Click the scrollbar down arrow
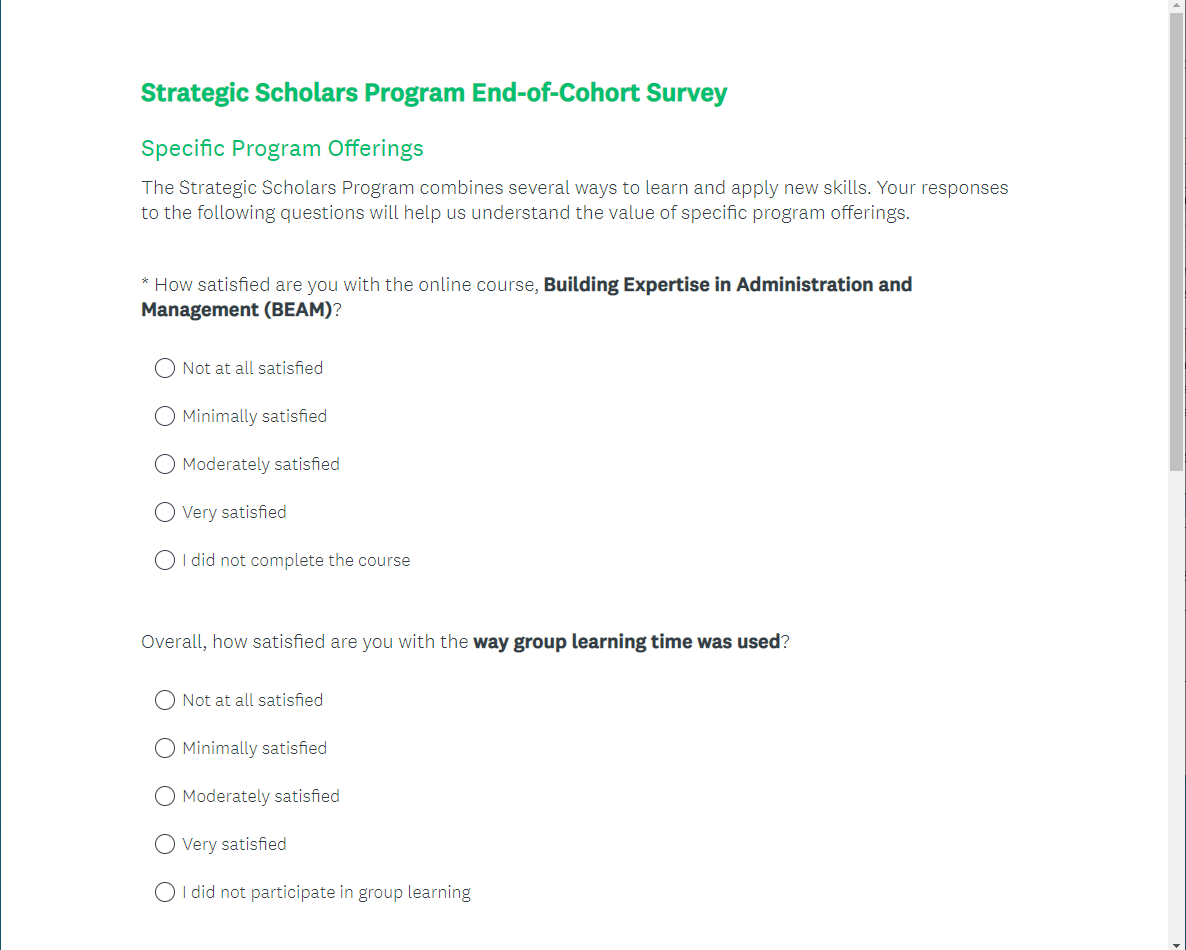The height and width of the screenshot is (950, 1186). (1177, 942)
